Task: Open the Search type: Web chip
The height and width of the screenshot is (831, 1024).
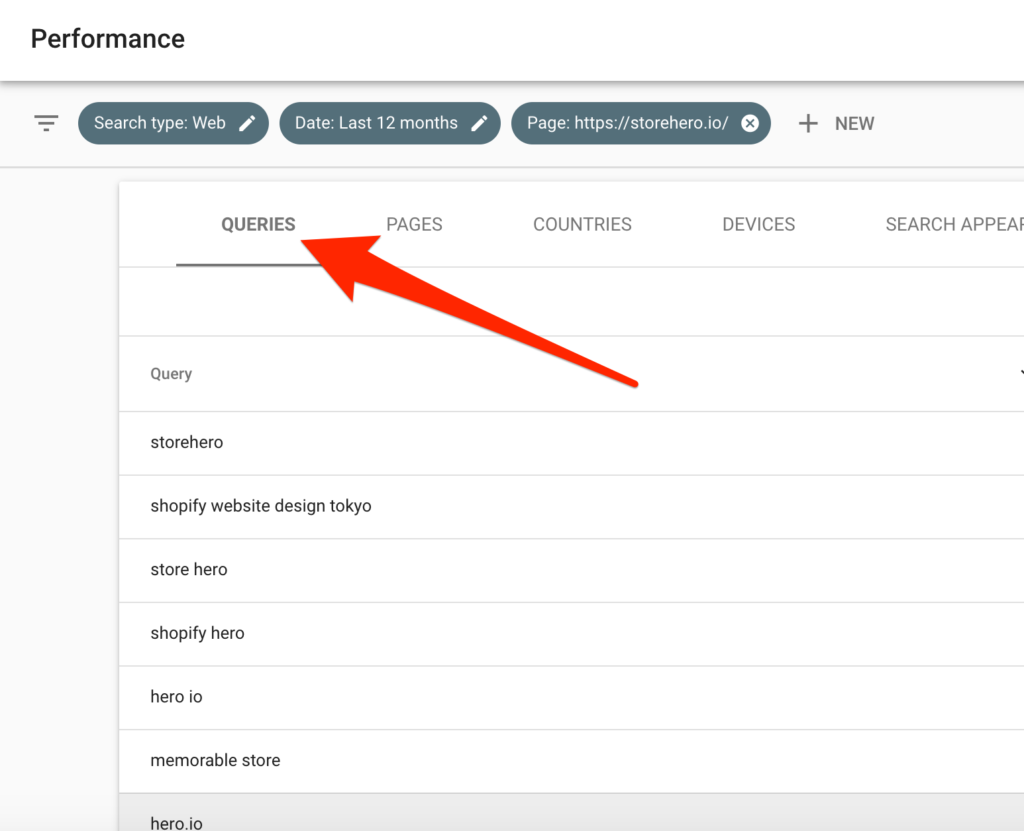Action: (x=173, y=123)
